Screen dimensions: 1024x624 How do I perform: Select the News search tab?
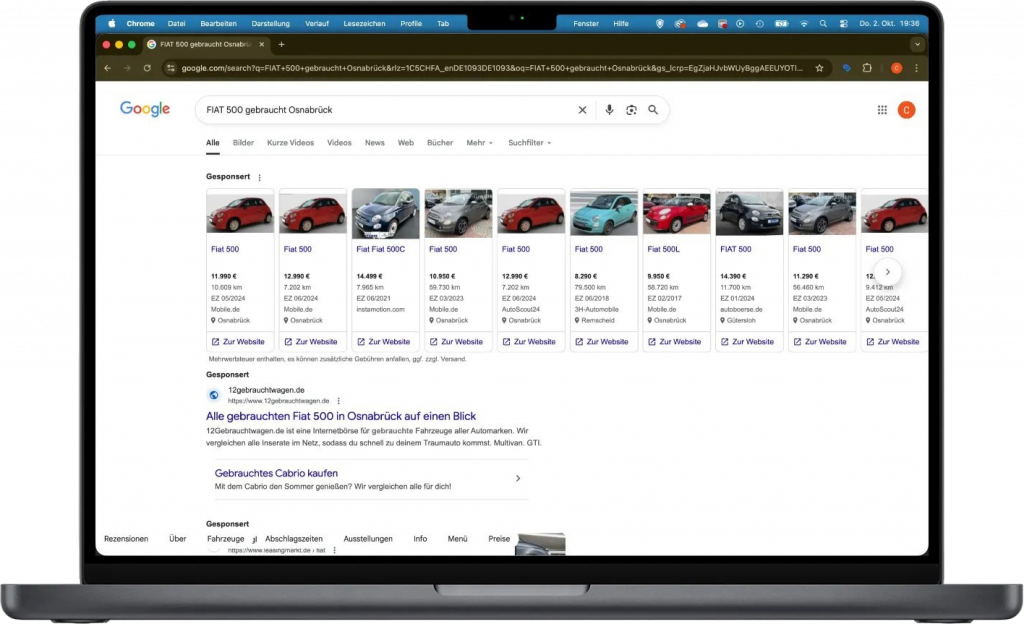(x=374, y=143)
